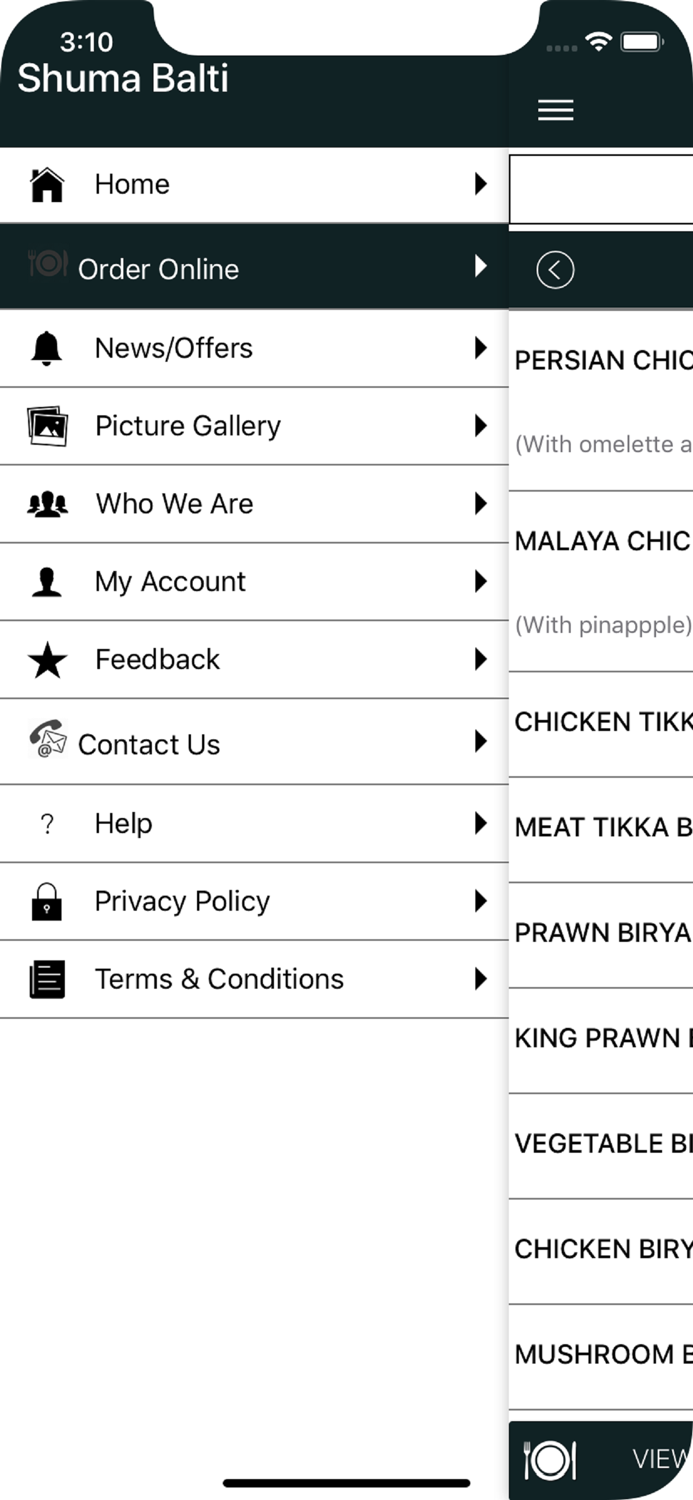
Task: Tap the Terms & Conditions document icon
Action: click(x=47, y=980)
